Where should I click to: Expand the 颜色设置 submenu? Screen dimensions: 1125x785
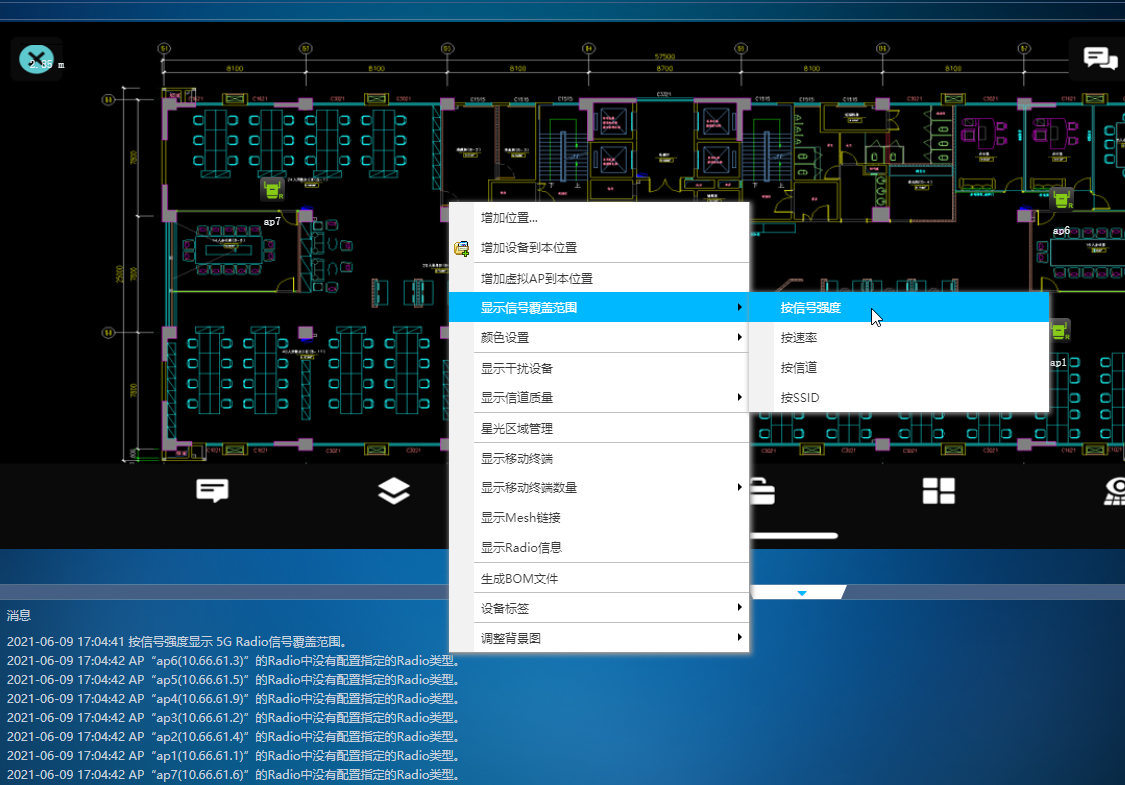tap(599, 337)
